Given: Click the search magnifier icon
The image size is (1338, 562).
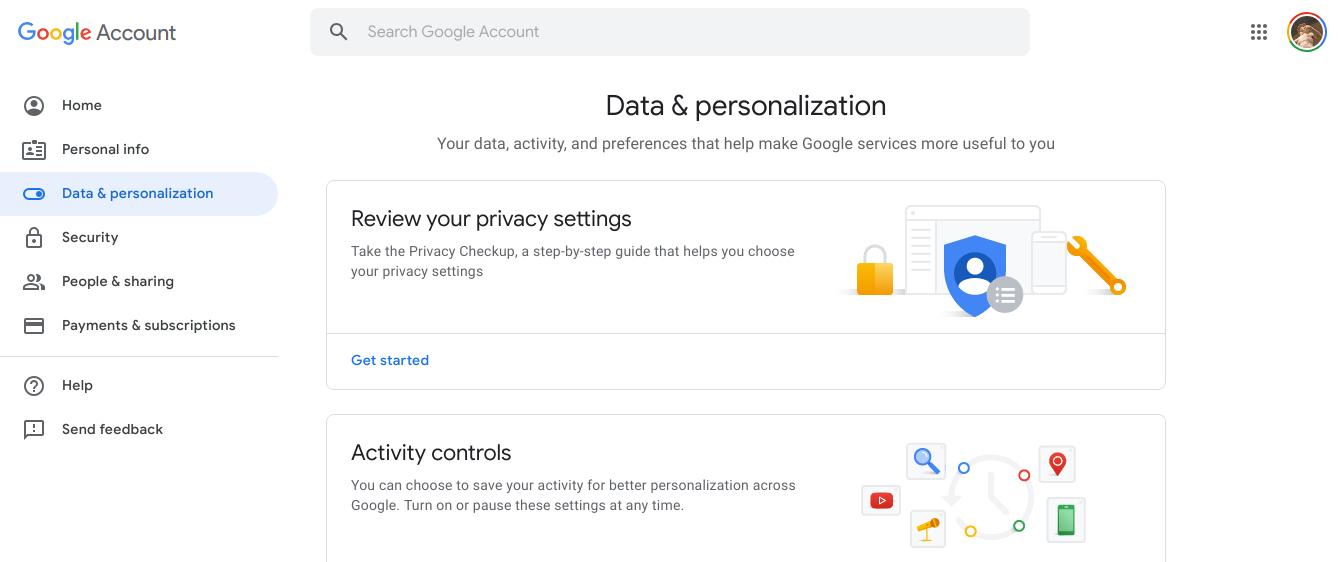Looking at the screenshot, I should point(339,32).
